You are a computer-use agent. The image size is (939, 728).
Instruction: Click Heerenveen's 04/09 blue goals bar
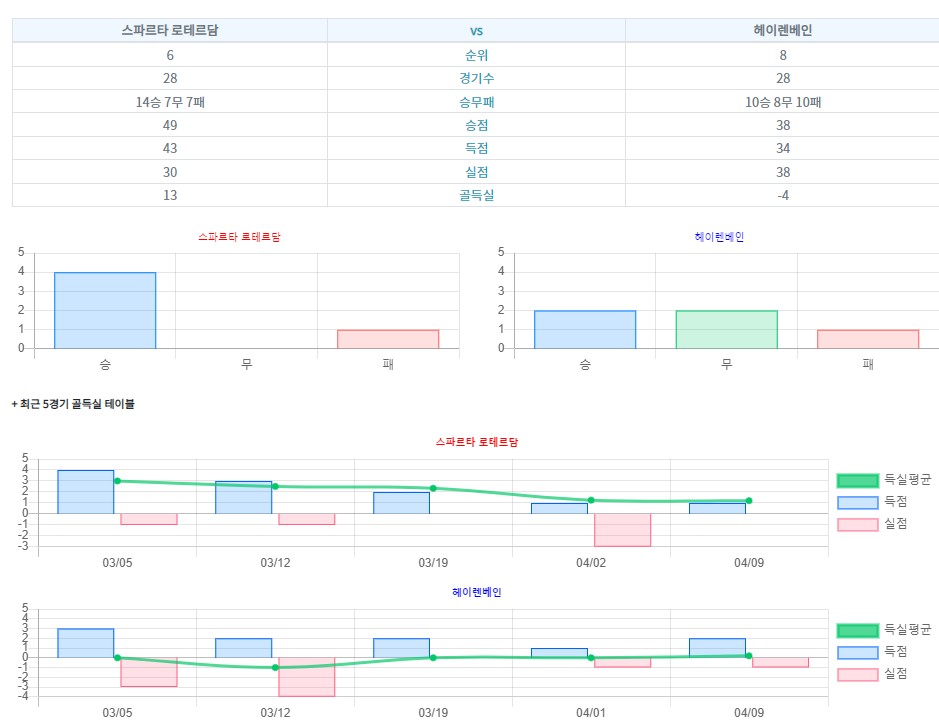pos(717,648)
